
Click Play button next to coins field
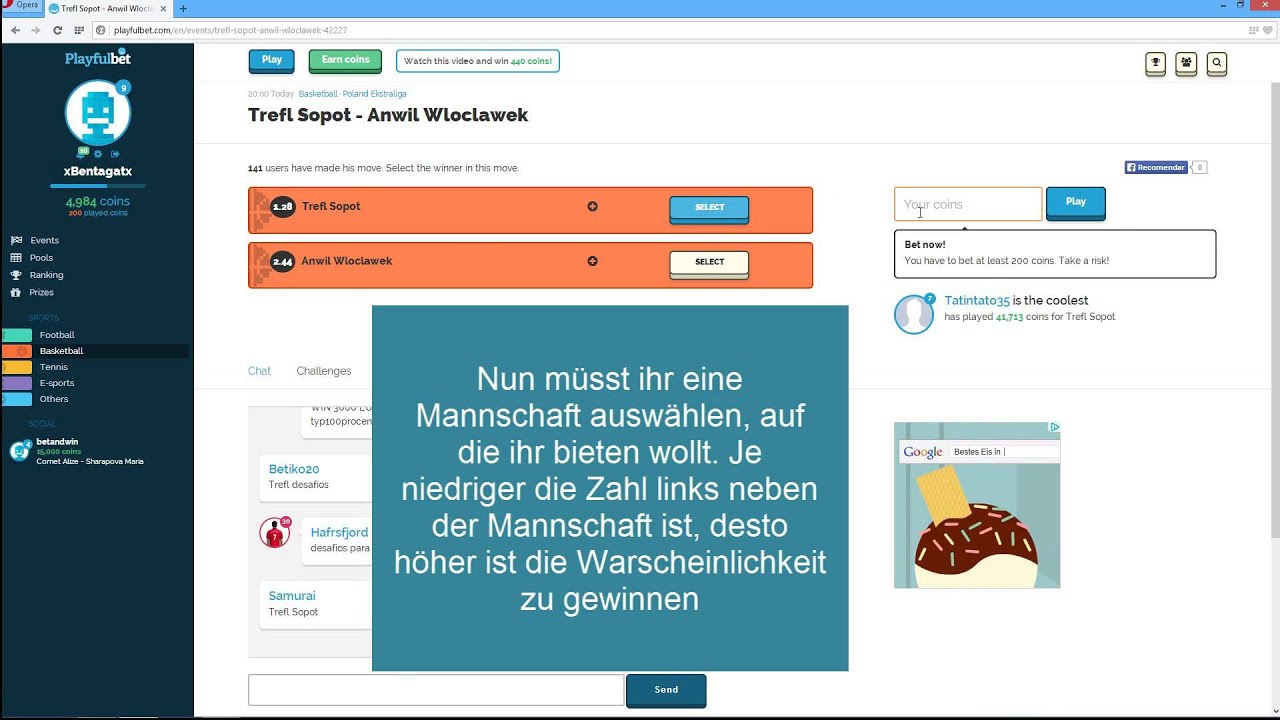pyautogui.click(x=1076, y=203)
